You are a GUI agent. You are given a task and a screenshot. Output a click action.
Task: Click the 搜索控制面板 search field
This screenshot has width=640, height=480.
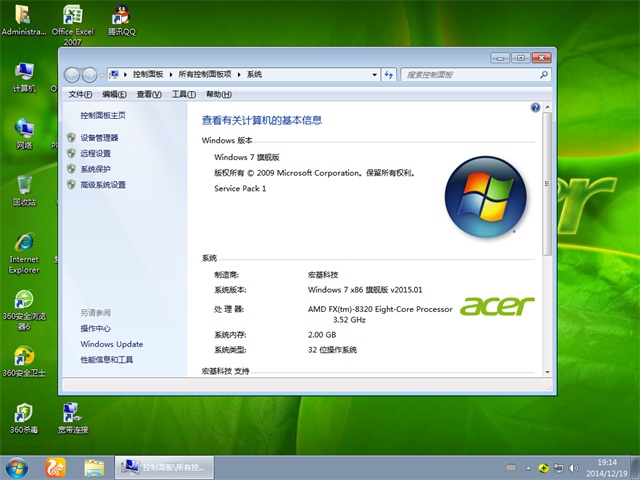pos(468,75)
